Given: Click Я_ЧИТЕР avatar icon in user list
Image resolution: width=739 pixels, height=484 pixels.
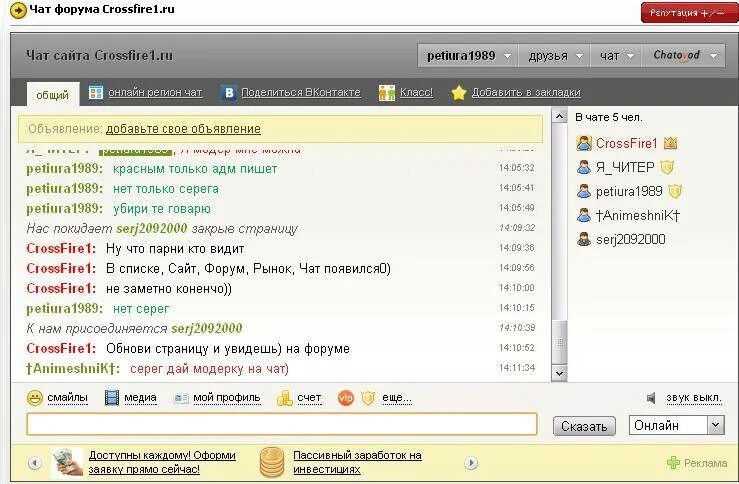Looking at the screenshot, I should (584, 167).
